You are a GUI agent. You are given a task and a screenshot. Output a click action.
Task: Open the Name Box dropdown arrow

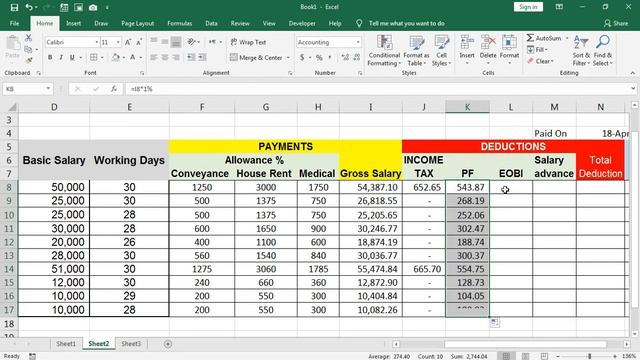[48, 89]
